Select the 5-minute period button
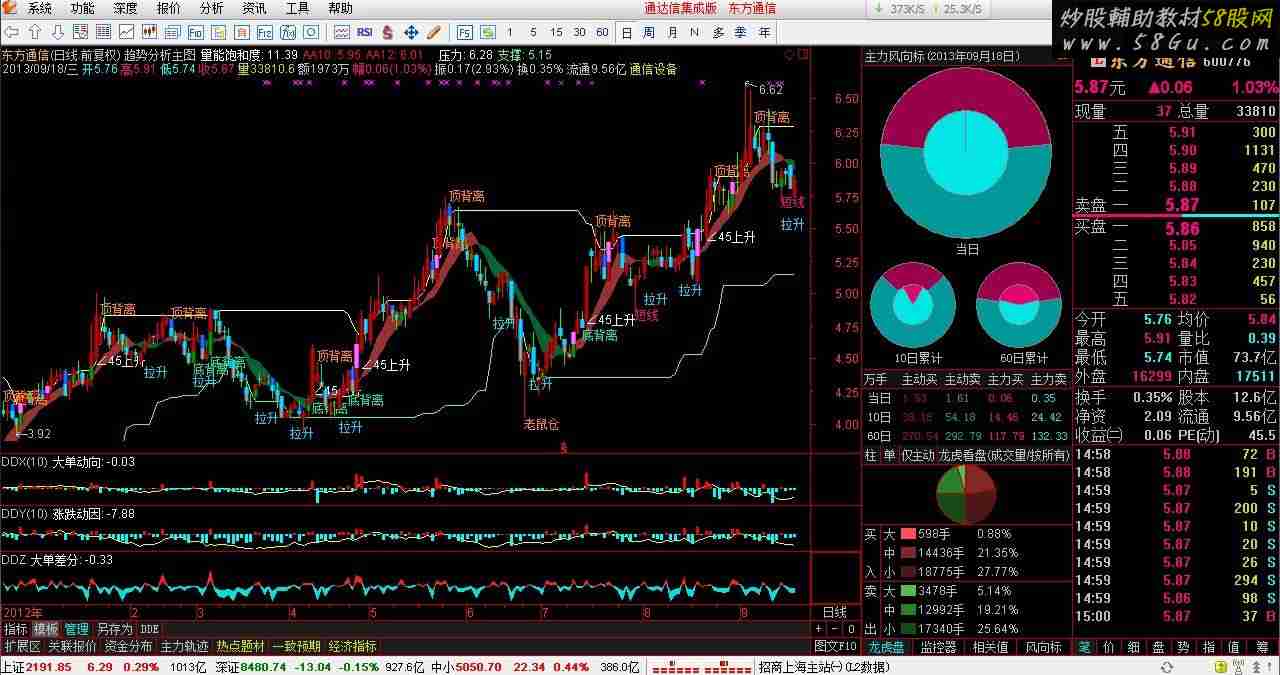 pos(533,32)
